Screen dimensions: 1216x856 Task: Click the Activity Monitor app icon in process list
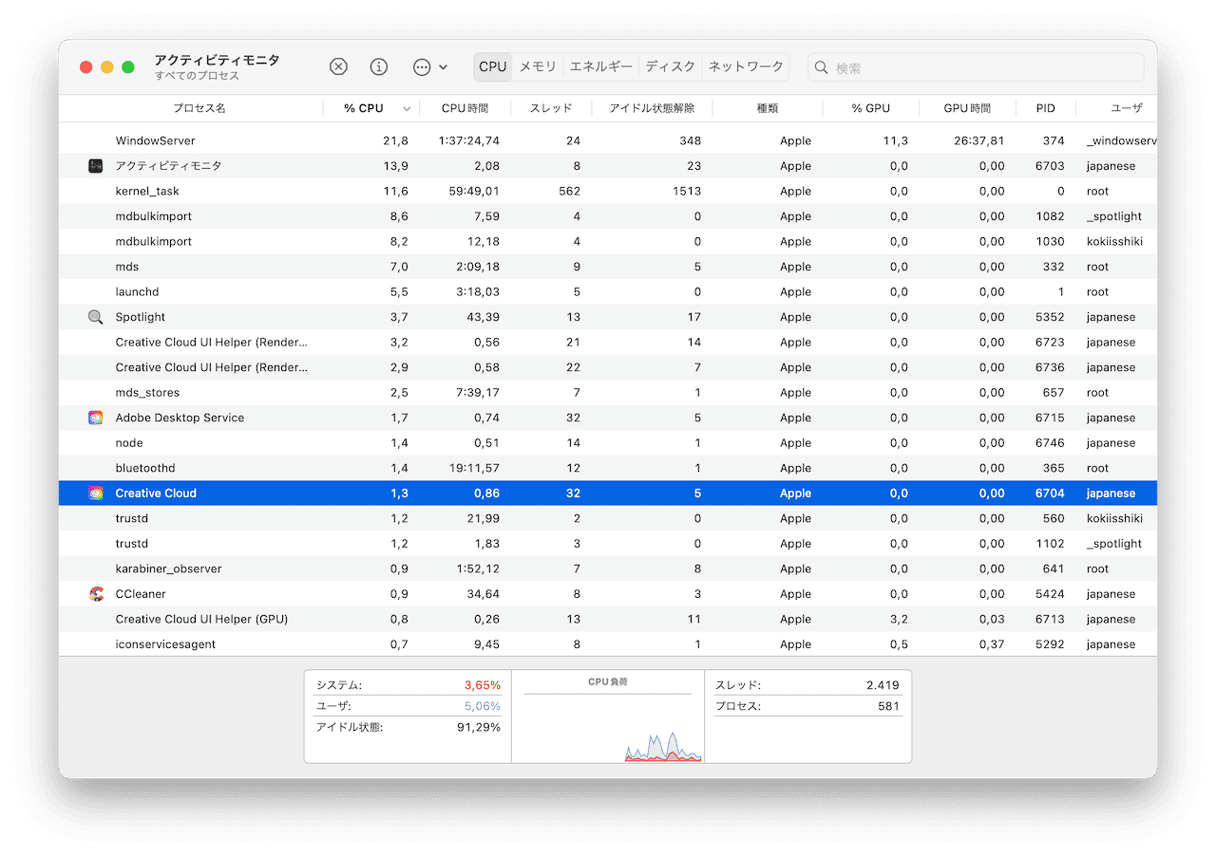click(x=95, y=166)
